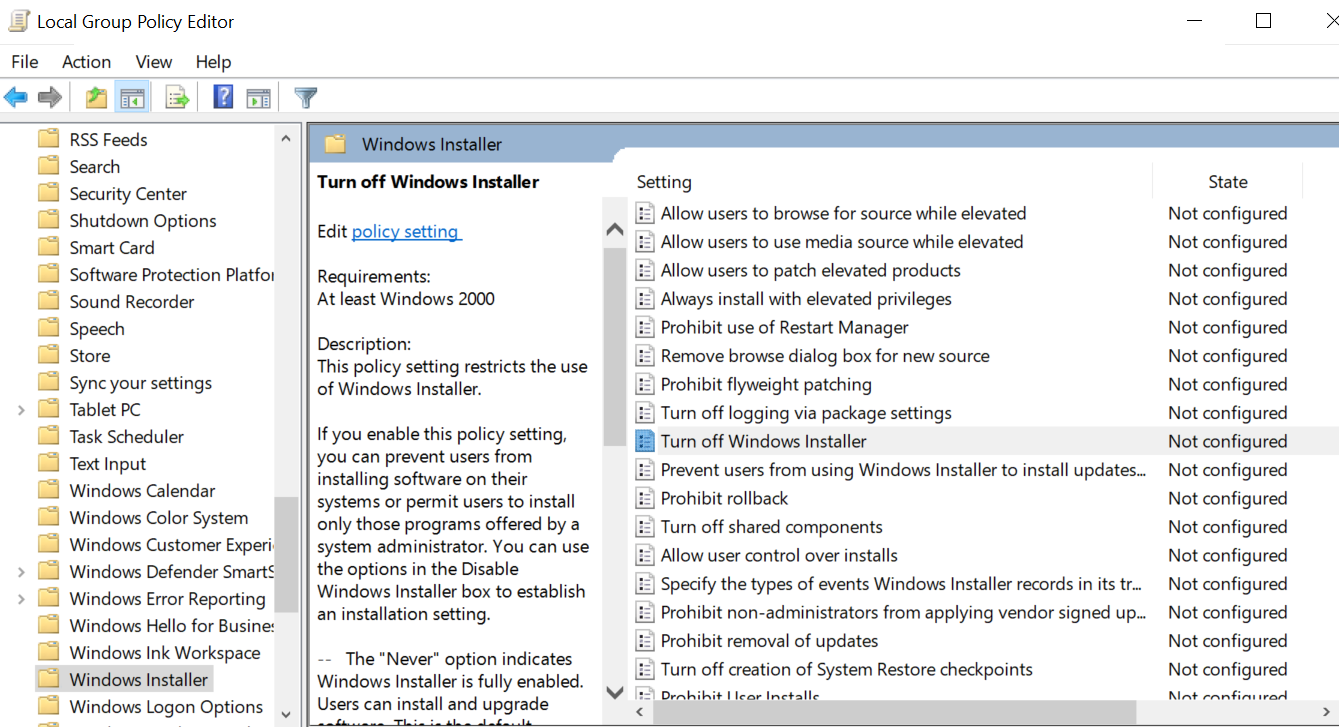Select the Search folder in tree
This screenshot has width=1339, height=727.
click(x=95, y=167)
